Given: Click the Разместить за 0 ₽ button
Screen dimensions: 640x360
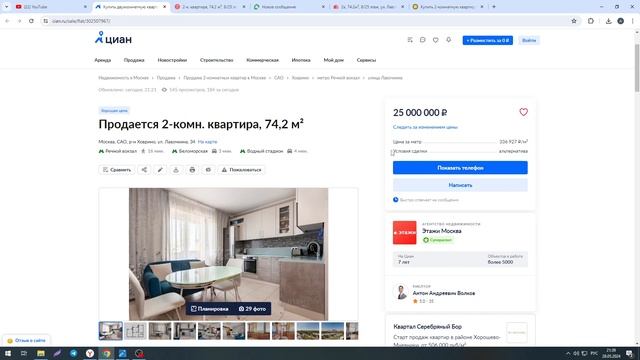Looking at the screenshot, I should tap(487, 40).
